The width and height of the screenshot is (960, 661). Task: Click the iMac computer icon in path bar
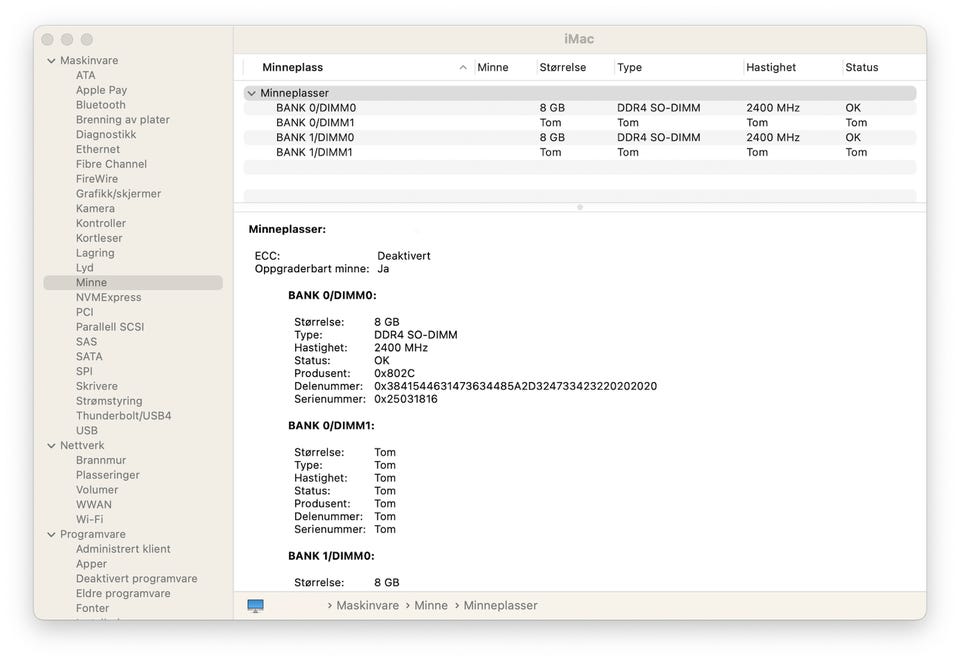point(255,606)
